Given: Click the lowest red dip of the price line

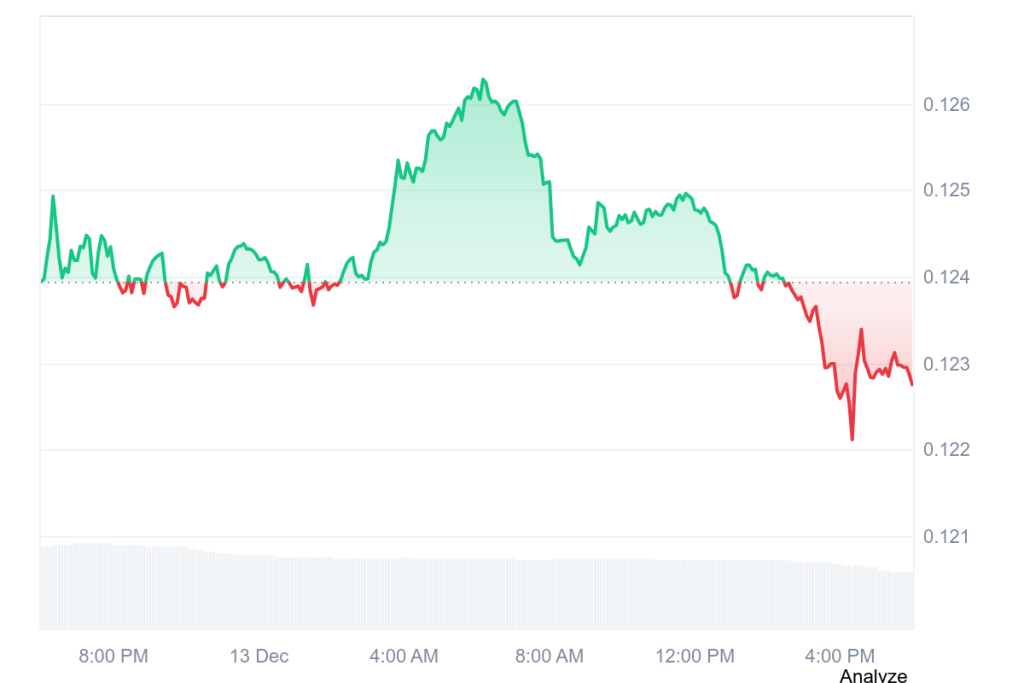Looking at the screenshot, I should pos(852,438).
